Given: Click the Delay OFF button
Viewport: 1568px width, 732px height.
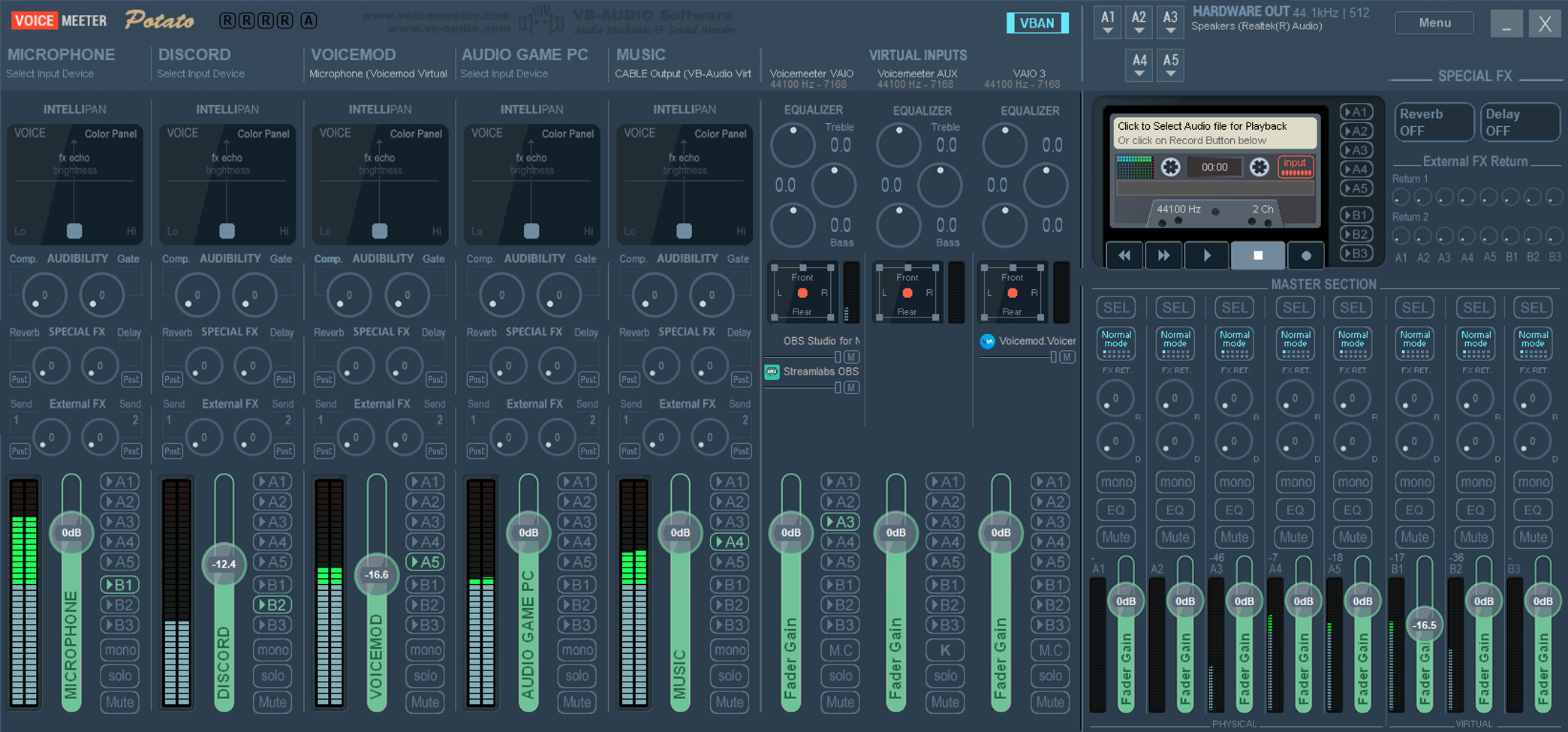Looking at the screenshot, I should [x=1520, y=122].
